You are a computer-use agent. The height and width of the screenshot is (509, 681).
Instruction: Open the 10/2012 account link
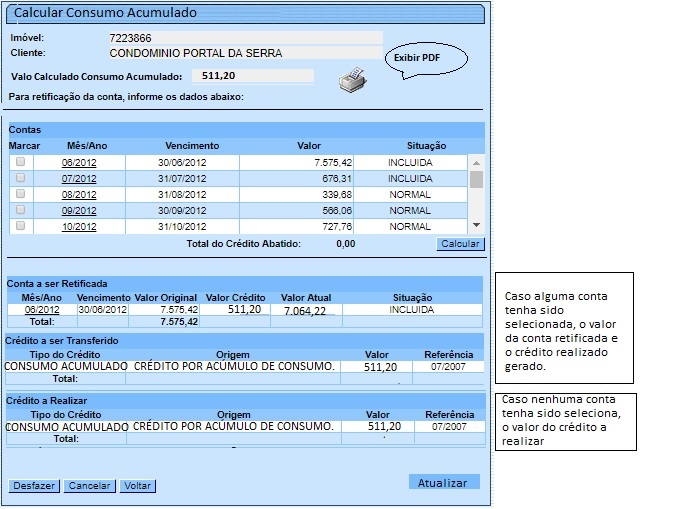(x=79, y=227)
